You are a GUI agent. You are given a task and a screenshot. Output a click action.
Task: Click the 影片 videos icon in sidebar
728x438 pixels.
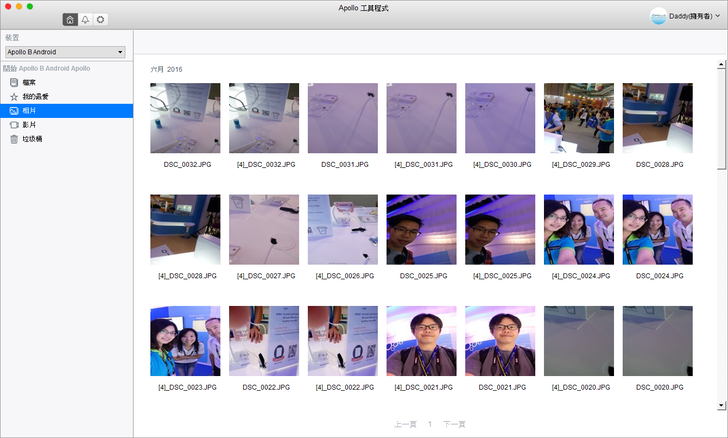[13, 125]
